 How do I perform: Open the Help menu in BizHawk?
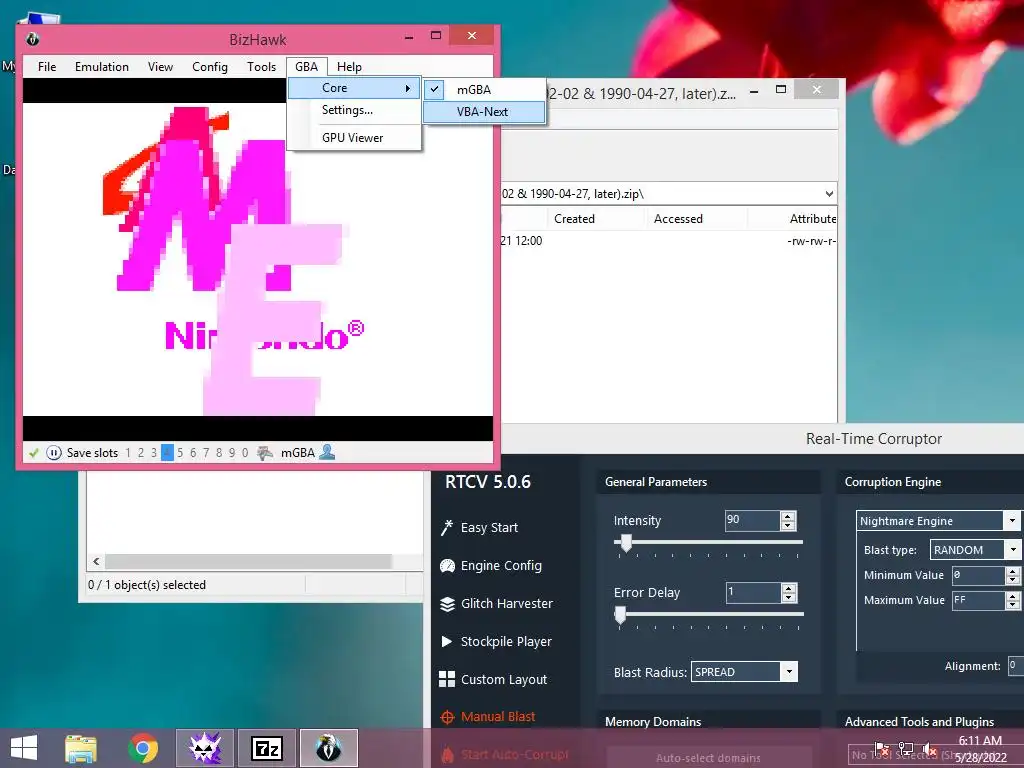tap(349, 67)
